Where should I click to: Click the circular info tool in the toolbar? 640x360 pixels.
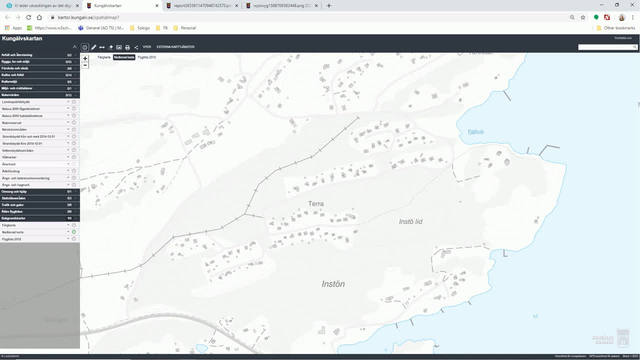pyautogui.click(x=84, y=47)
